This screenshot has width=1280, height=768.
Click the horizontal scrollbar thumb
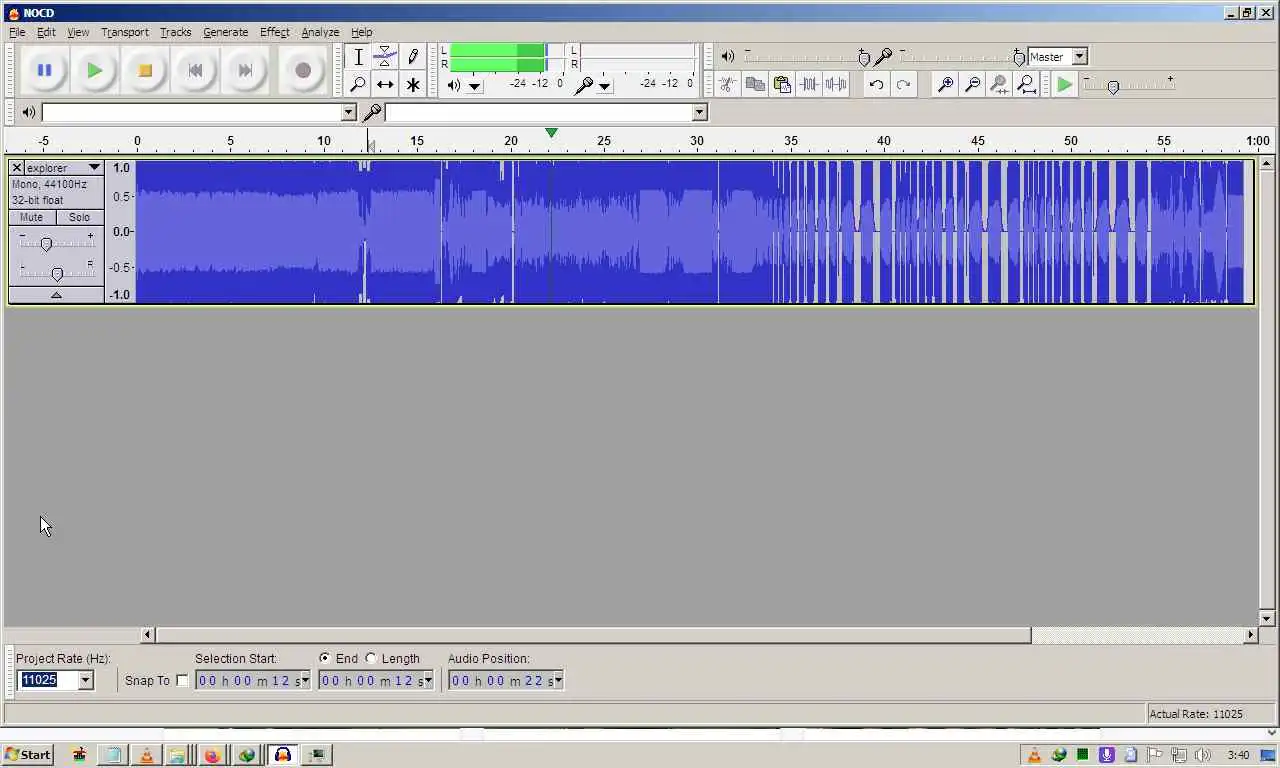tap(593, 635)
